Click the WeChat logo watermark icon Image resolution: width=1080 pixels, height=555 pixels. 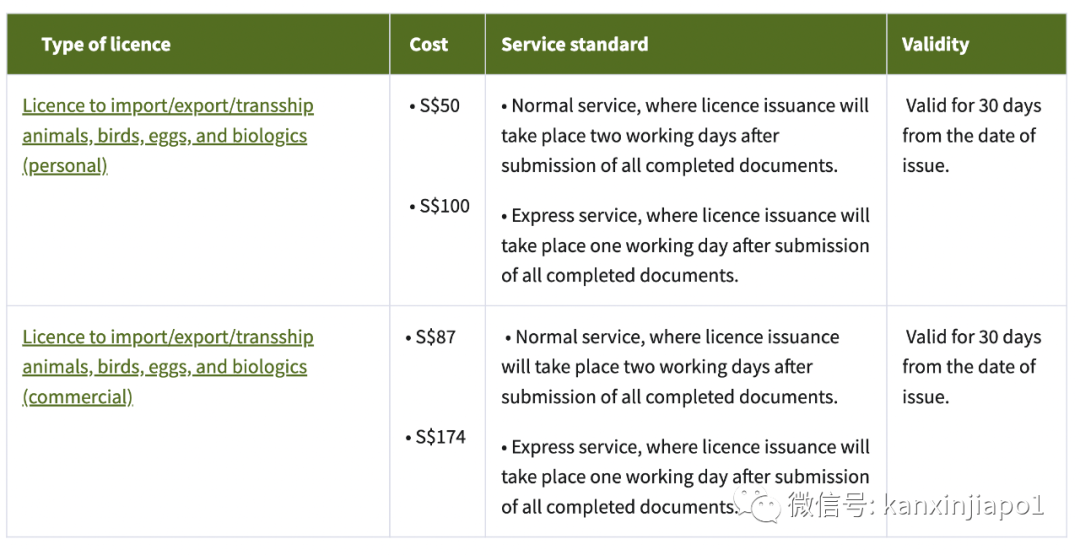point(756,507)
